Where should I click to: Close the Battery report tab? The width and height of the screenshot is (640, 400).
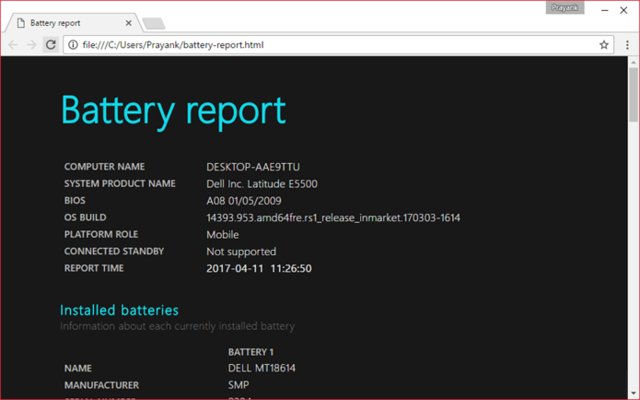[x=127, y=21]
